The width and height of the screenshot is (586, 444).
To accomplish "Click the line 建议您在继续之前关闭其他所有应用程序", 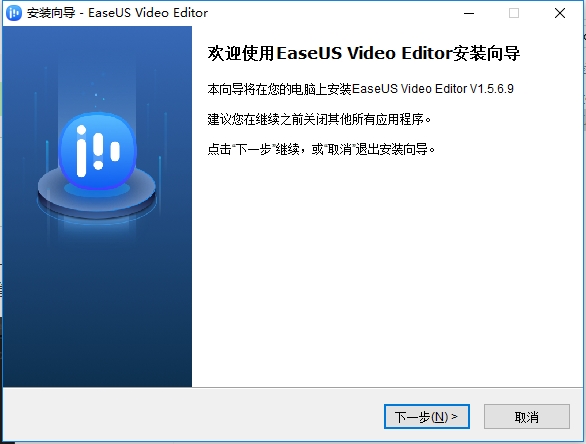I will point(320,119).
